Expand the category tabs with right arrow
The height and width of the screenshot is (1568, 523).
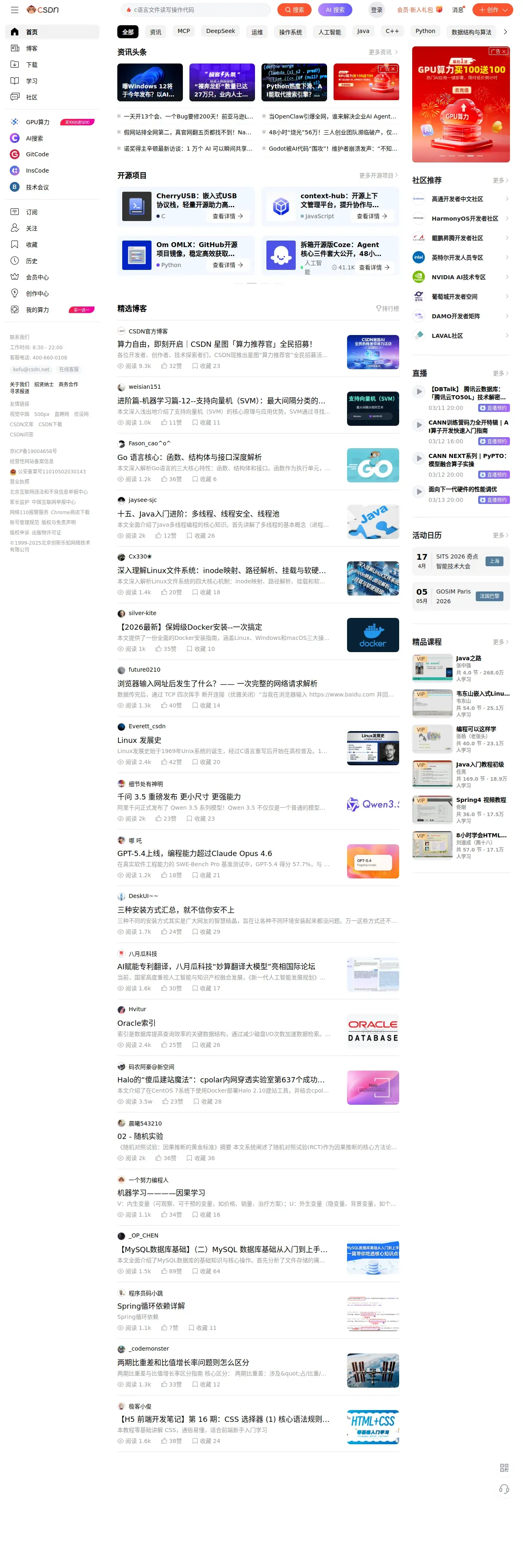[x=505, y=32]
